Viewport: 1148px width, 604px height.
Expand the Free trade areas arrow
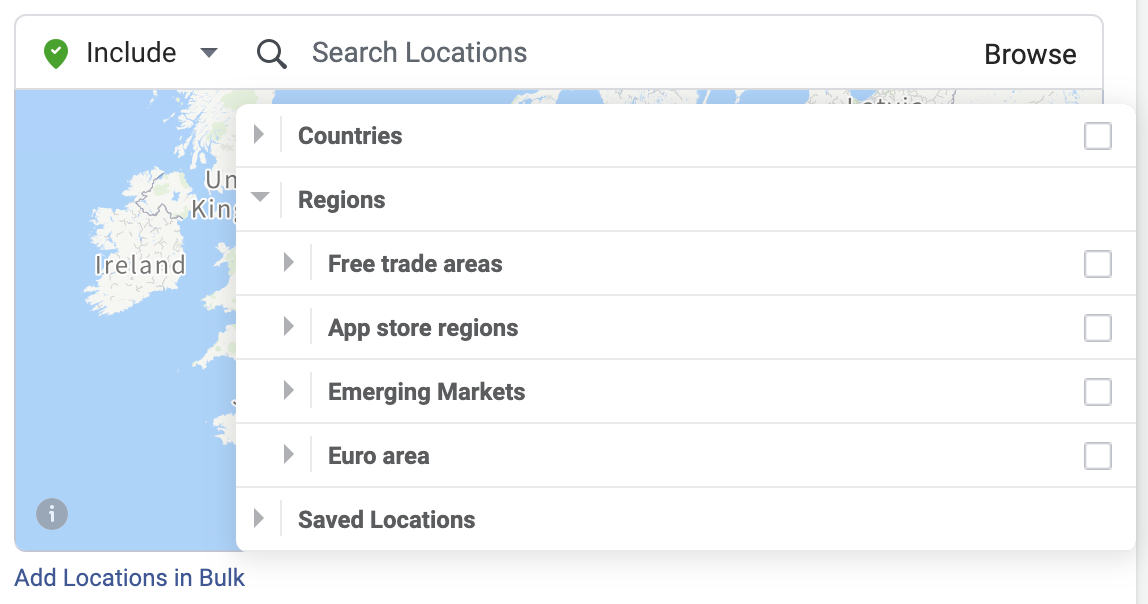(x=289, y=263)
